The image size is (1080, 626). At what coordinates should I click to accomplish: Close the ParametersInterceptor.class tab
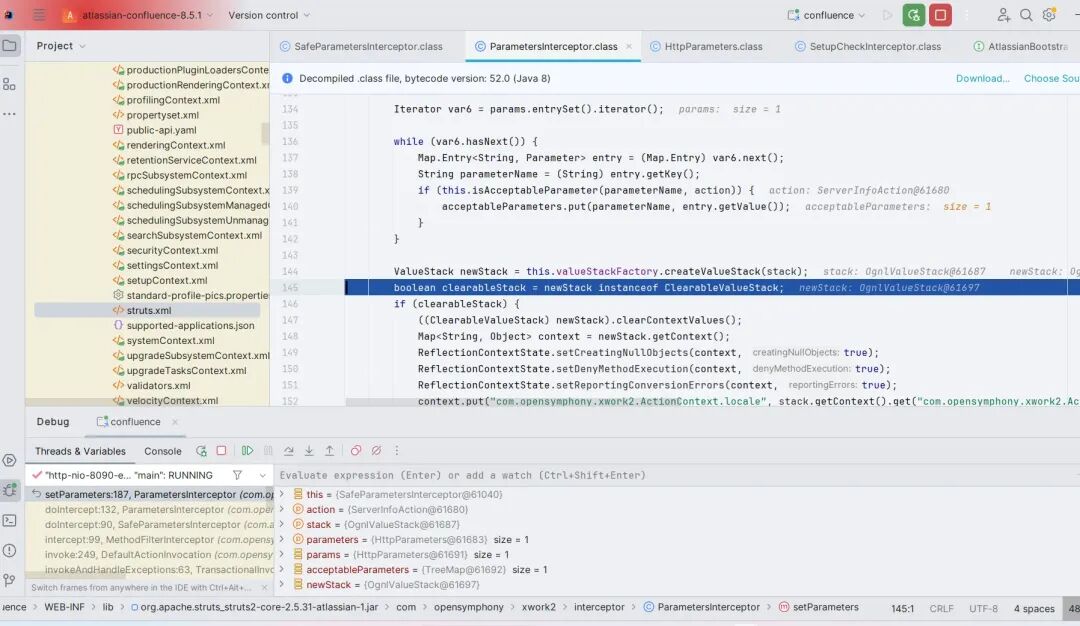(x=629, y=46)
